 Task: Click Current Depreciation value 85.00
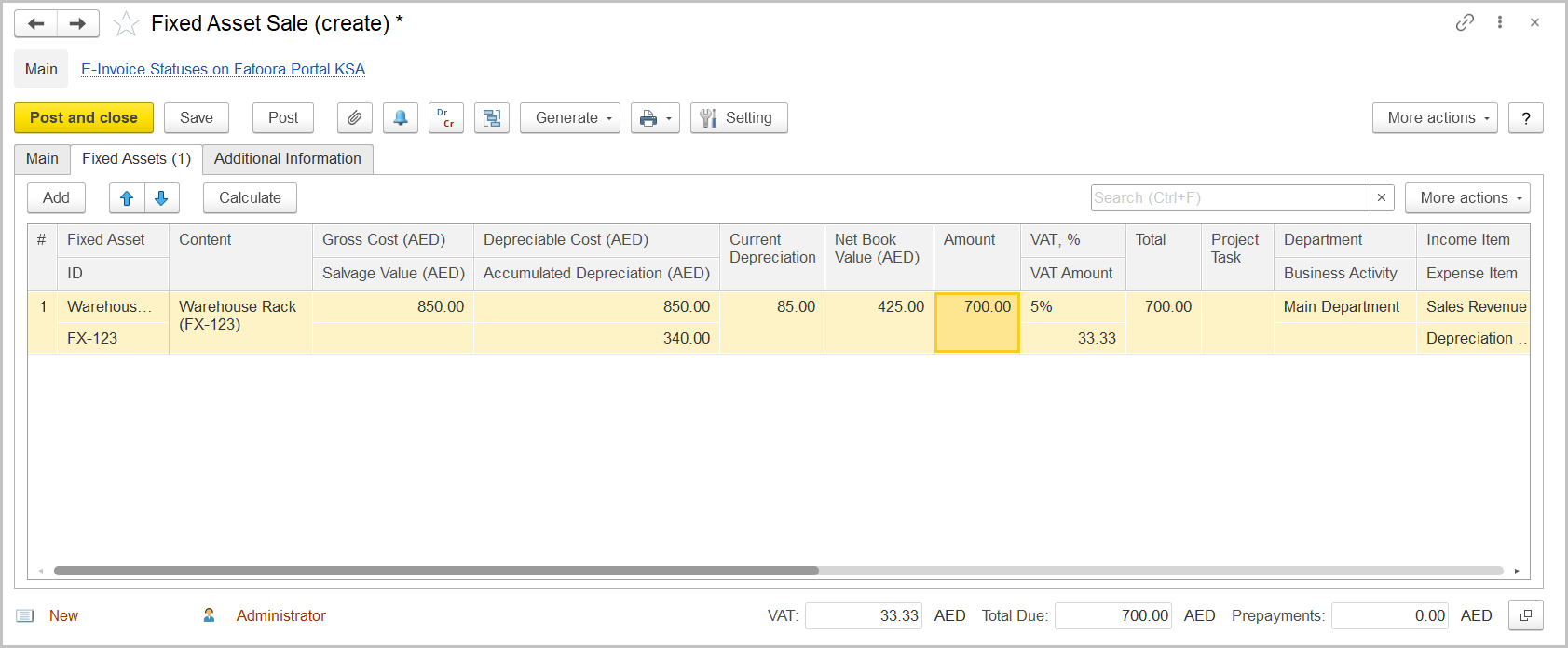point(772,322)
